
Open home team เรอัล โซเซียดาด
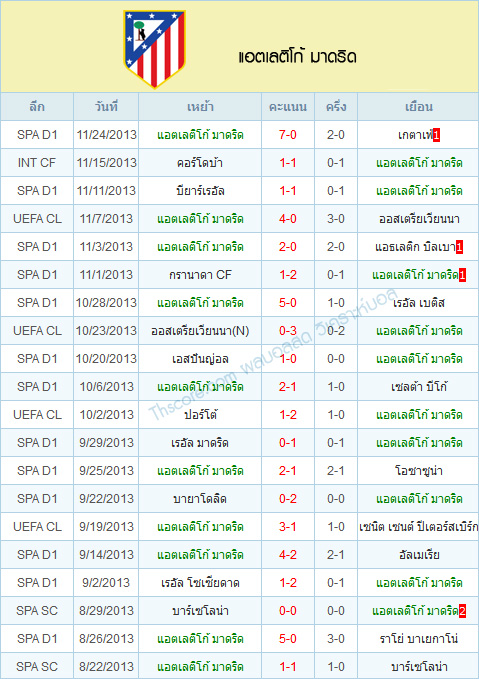[x=200, y=583]
